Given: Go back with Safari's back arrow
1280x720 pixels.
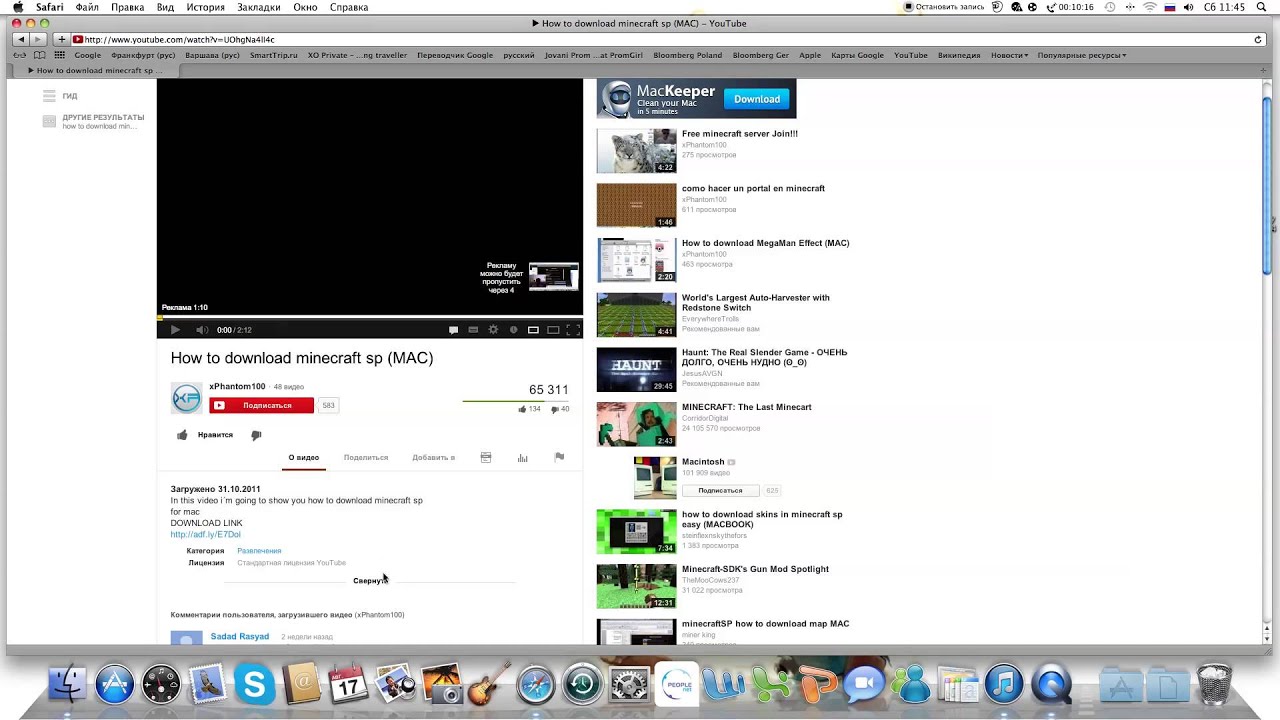Looking at the screenshot, I should click(20, 40).
